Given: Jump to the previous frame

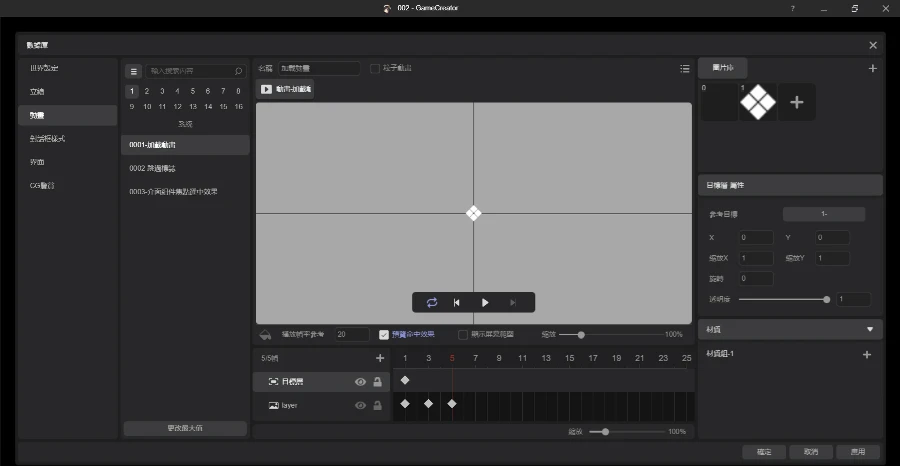Looking at the screenshot, I should pos(457,302).
